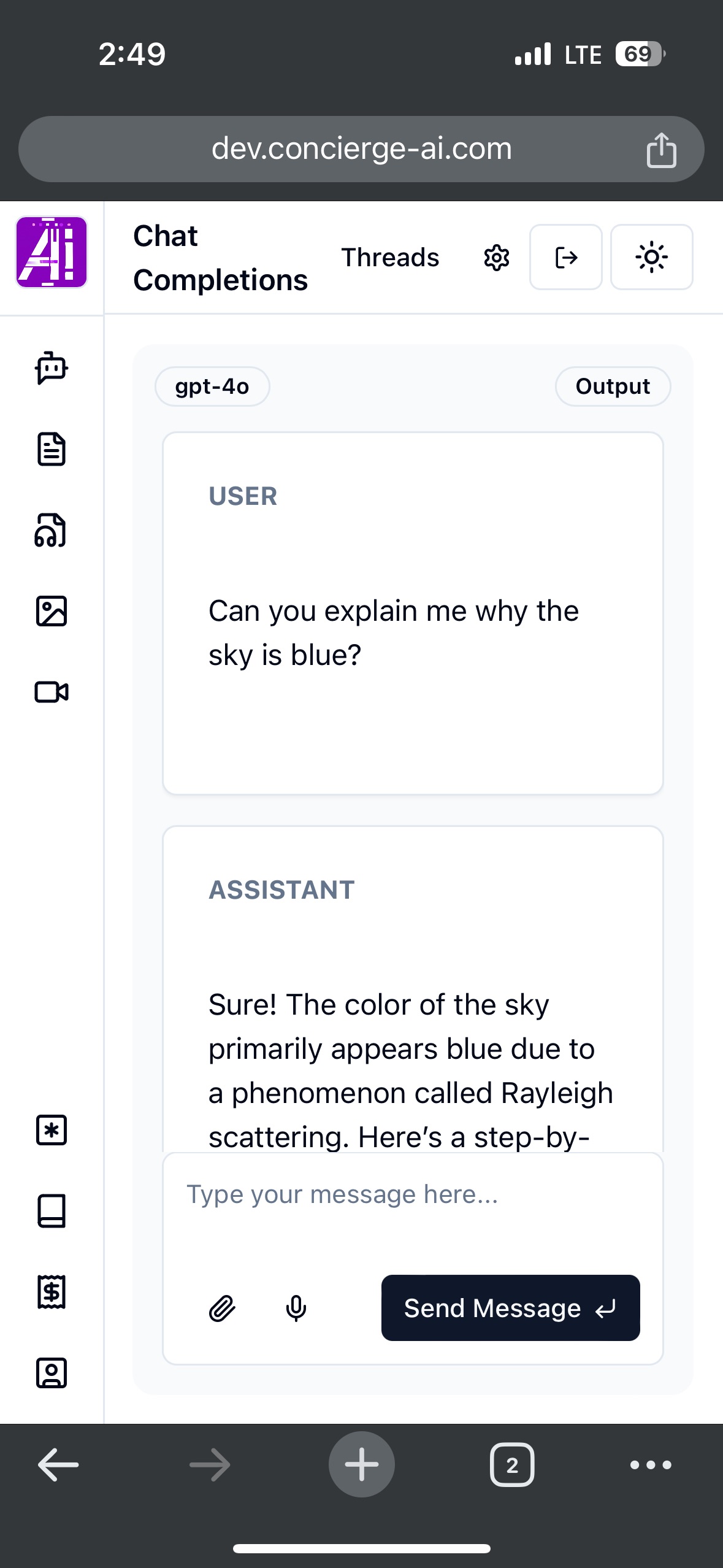723x1568 pixels.
Task: Open the video camera sidebar icon
Action: click(x=52, y=692)
